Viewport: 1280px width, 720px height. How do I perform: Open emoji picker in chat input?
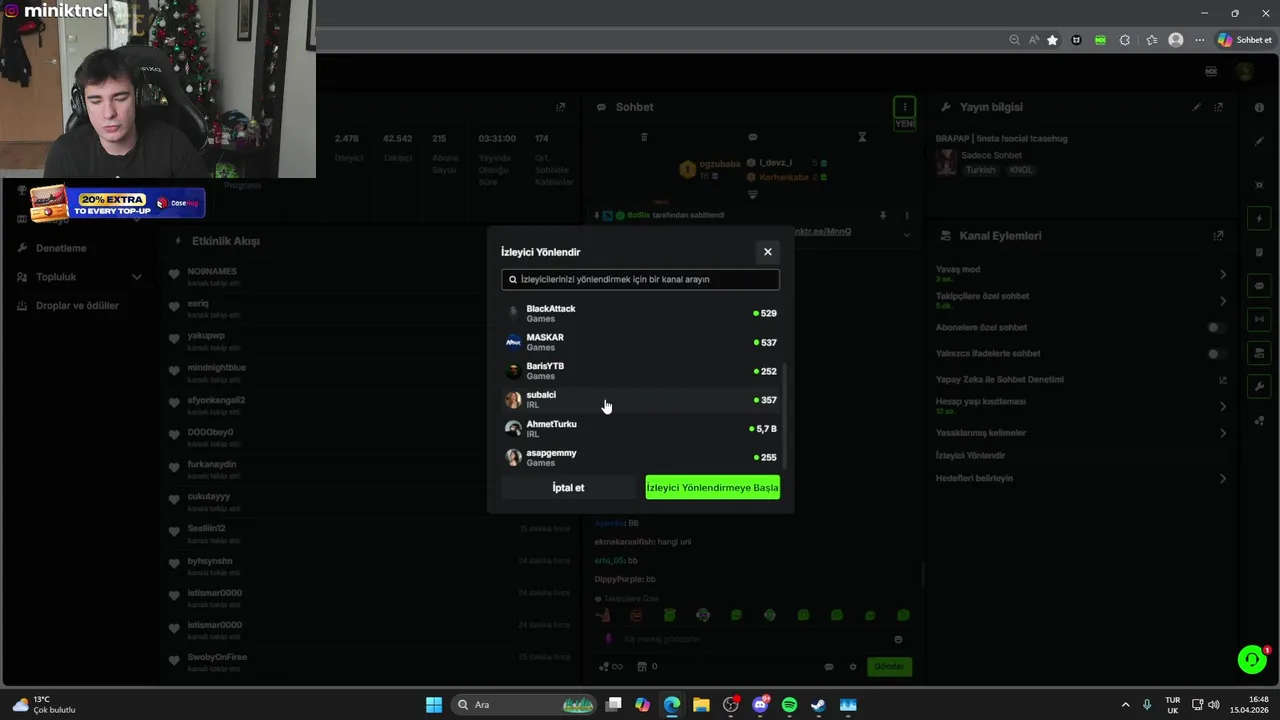click(898, 639)
